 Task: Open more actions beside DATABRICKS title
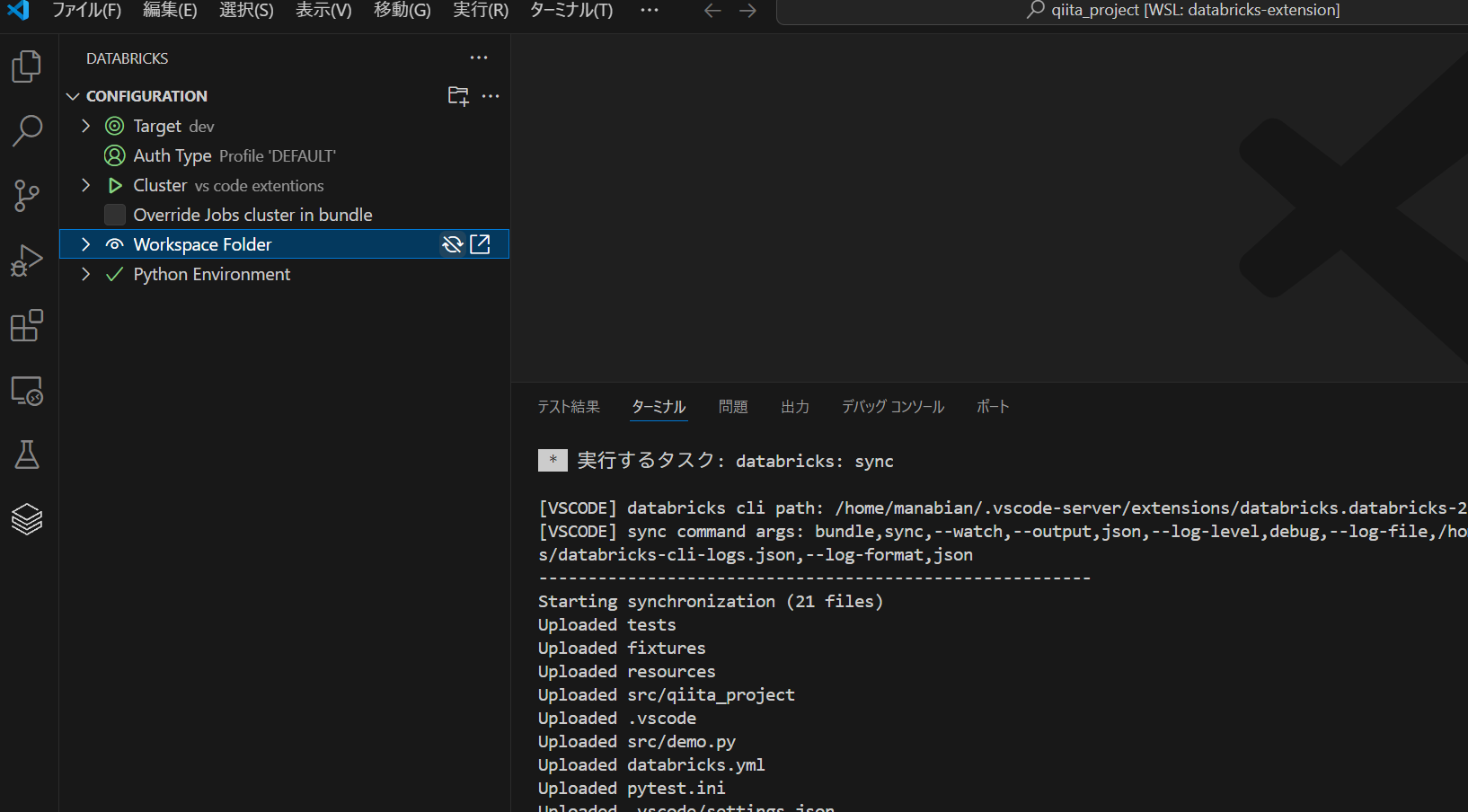tap(479, 58)
